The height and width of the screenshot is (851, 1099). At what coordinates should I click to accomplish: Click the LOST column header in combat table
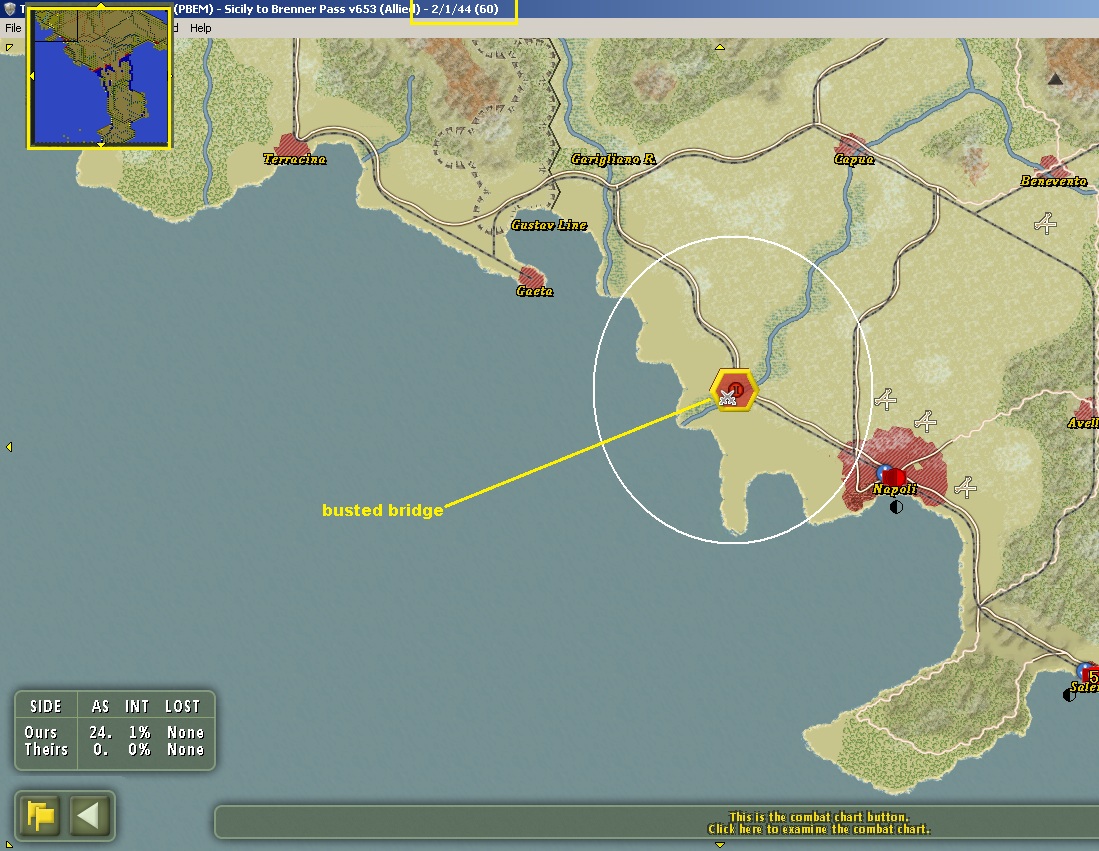[x=182, y=707]
